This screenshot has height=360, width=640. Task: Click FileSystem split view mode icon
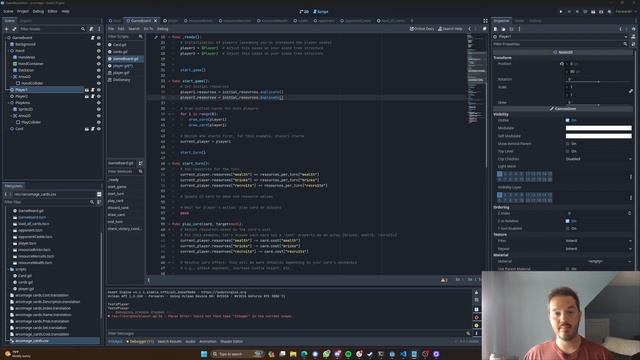99,194
